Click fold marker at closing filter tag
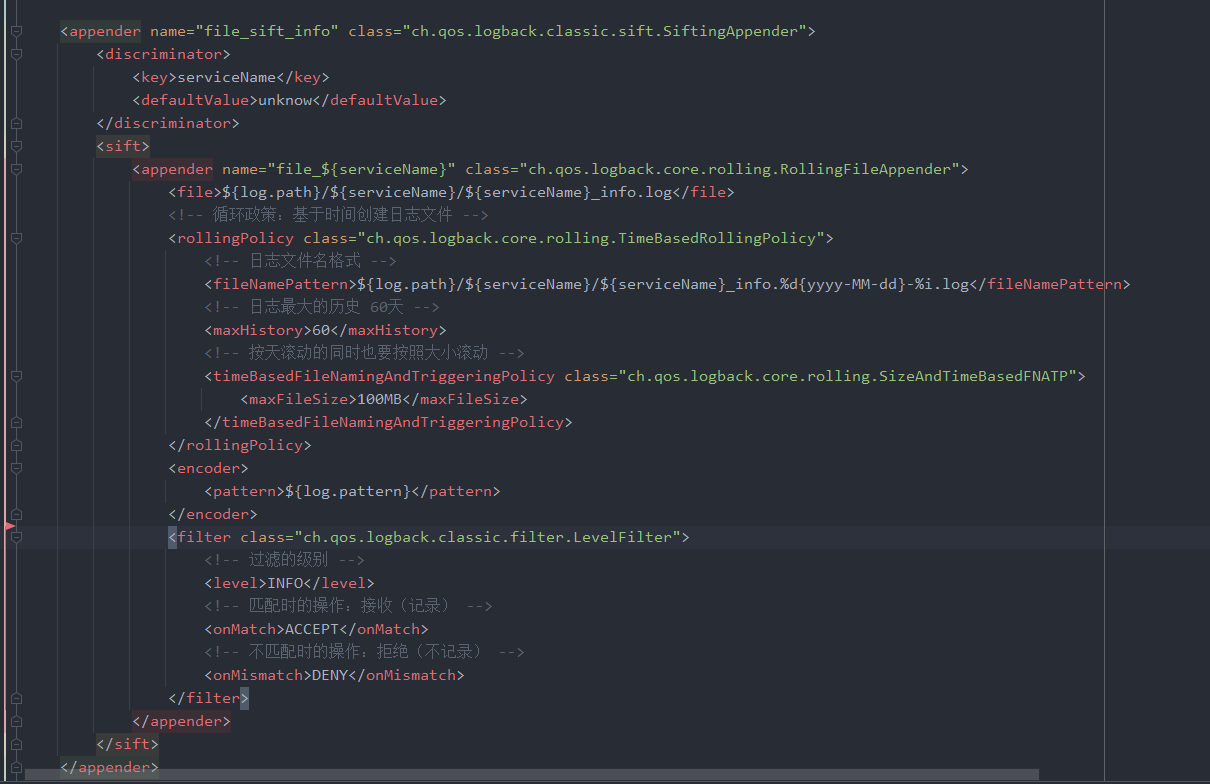The width and height of the screenshot is (1210, 784). (x=16, y=698)
